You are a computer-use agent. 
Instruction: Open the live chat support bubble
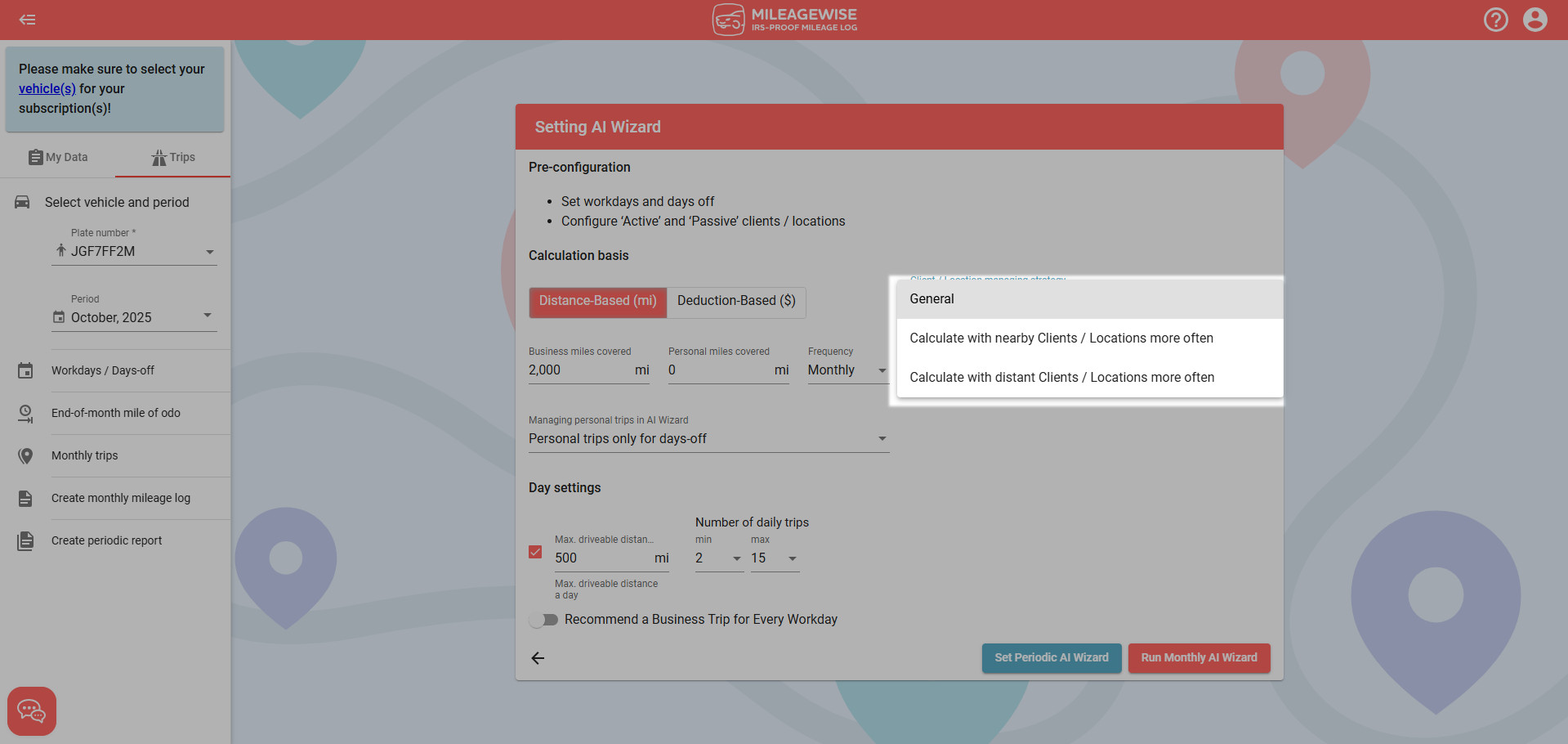point(32,710)
